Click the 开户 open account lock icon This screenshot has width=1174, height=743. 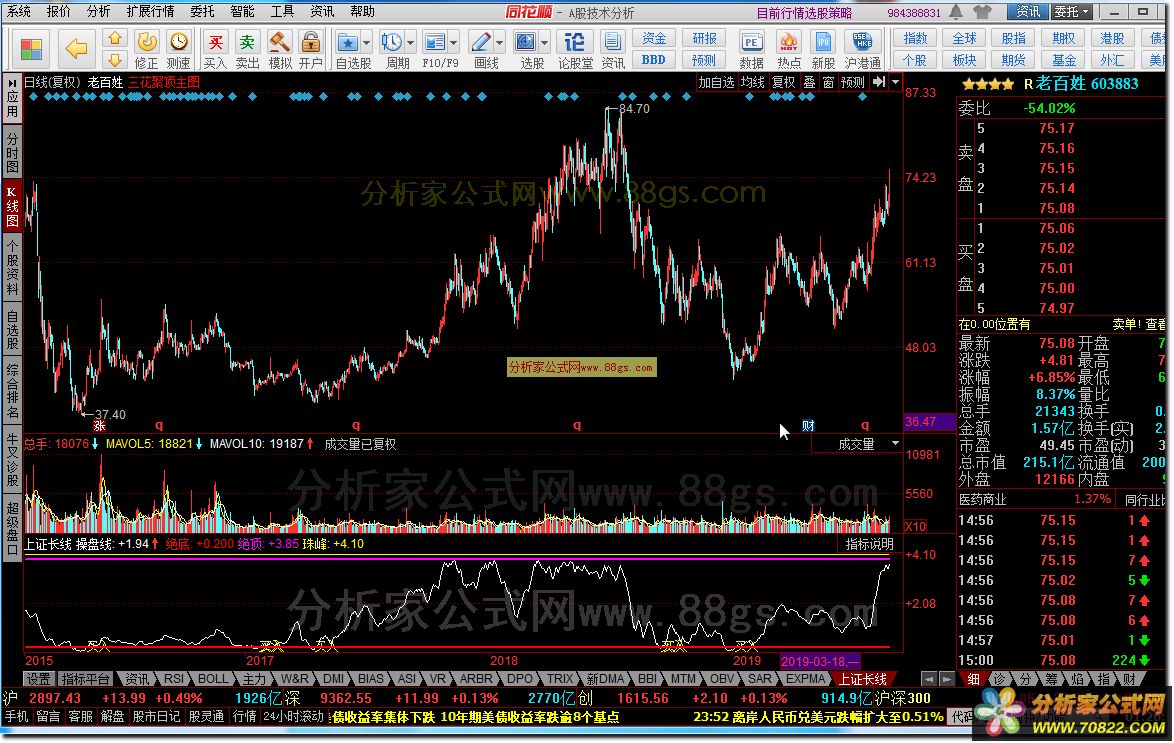tap(310, 49)
